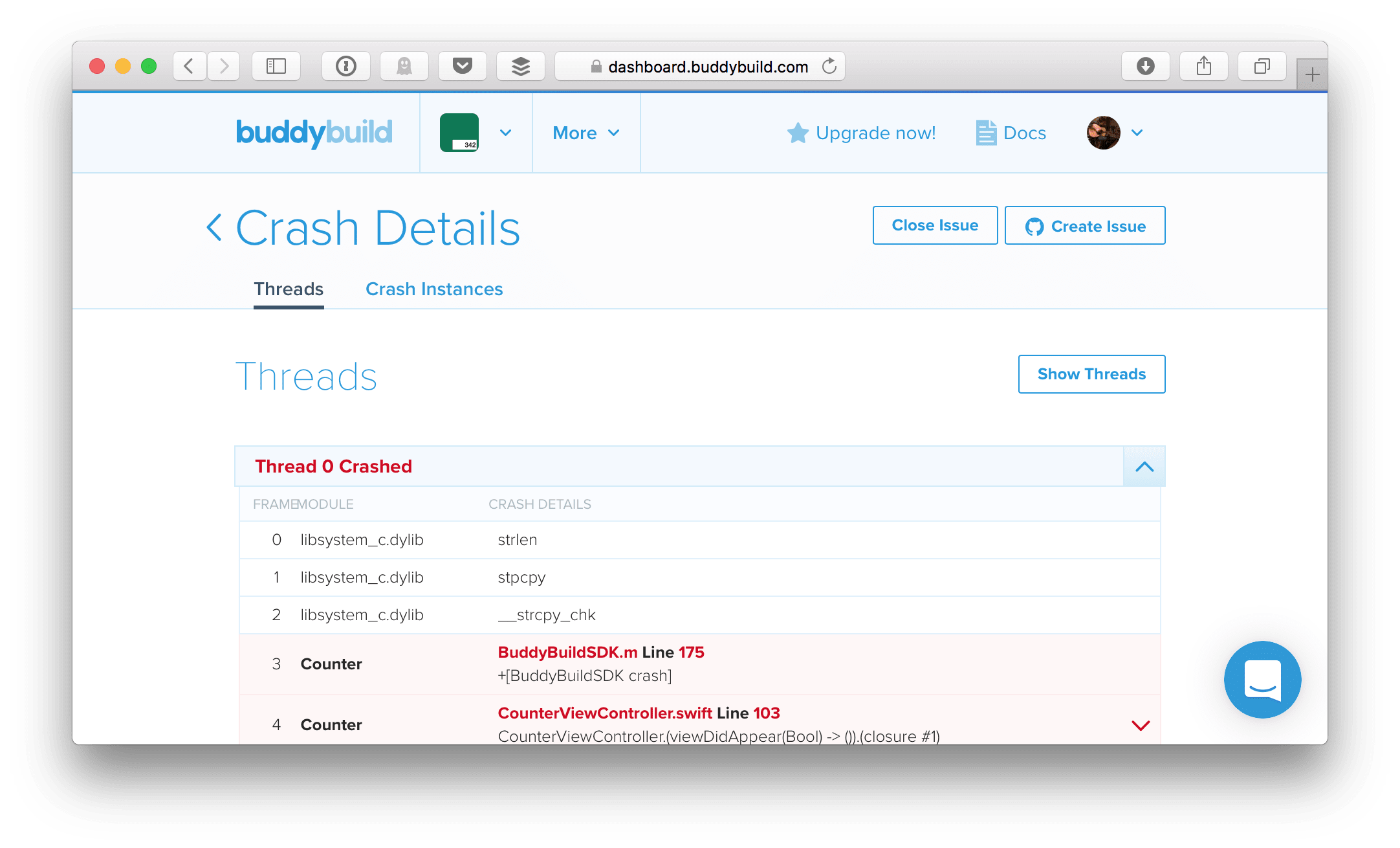Go forward with Safari's forward arrow
Image resolution: width=1400 pixels, height=848 pixels.
point(224,66)
